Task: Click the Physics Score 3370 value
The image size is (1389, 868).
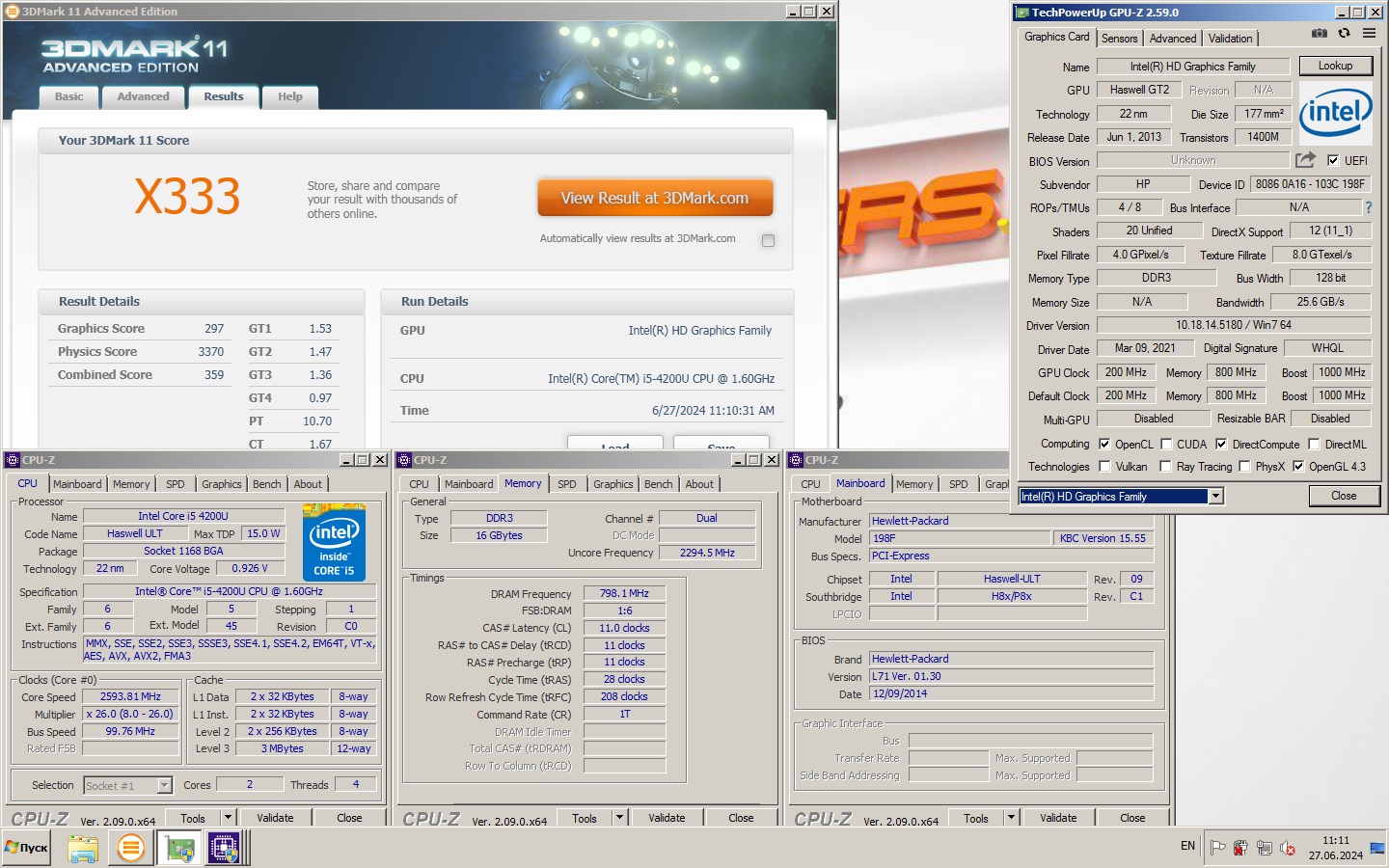Action: (x=211, y=352)
